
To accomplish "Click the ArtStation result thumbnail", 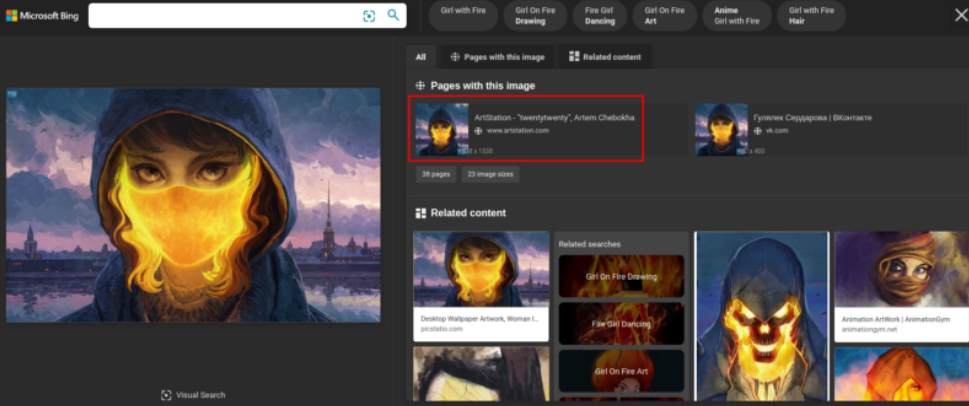I will [x=442, y=129].
